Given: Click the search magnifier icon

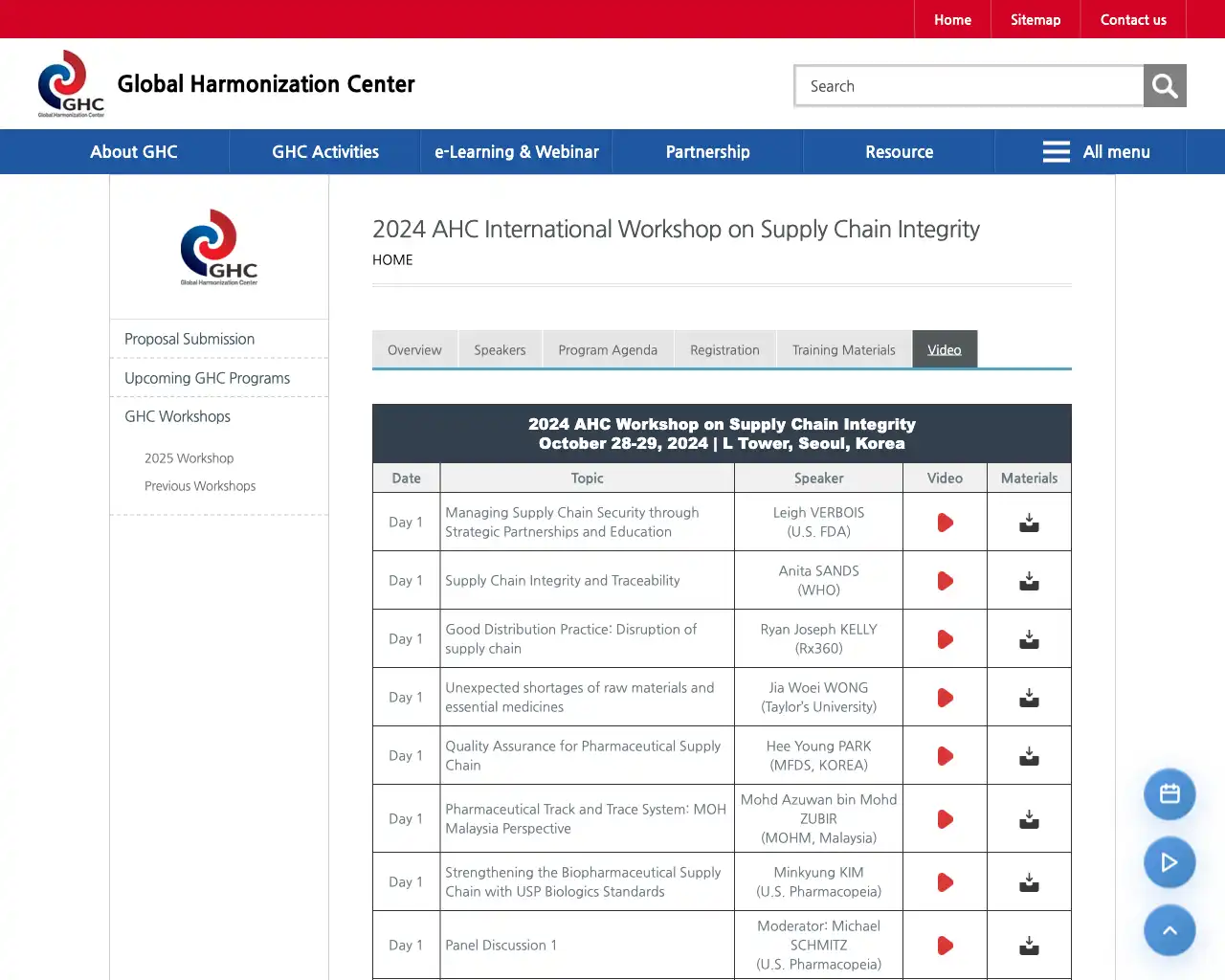Looking at the screenshot, I should [1164, 85].
